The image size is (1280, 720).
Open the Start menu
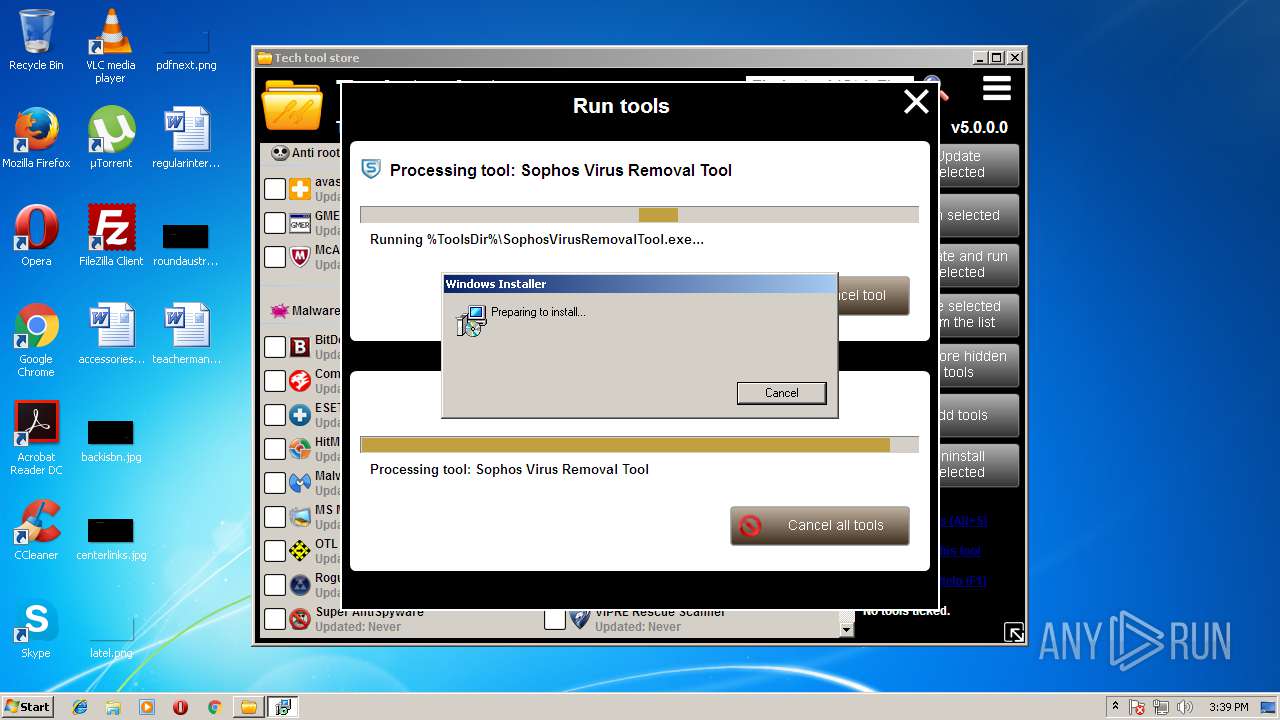point(27,707)
